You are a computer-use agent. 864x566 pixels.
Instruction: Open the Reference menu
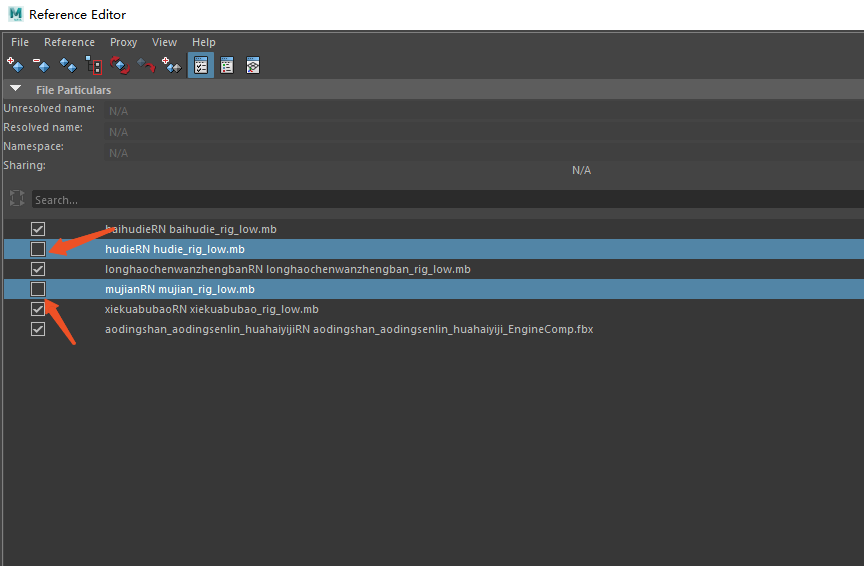click(x=69, y=42)
